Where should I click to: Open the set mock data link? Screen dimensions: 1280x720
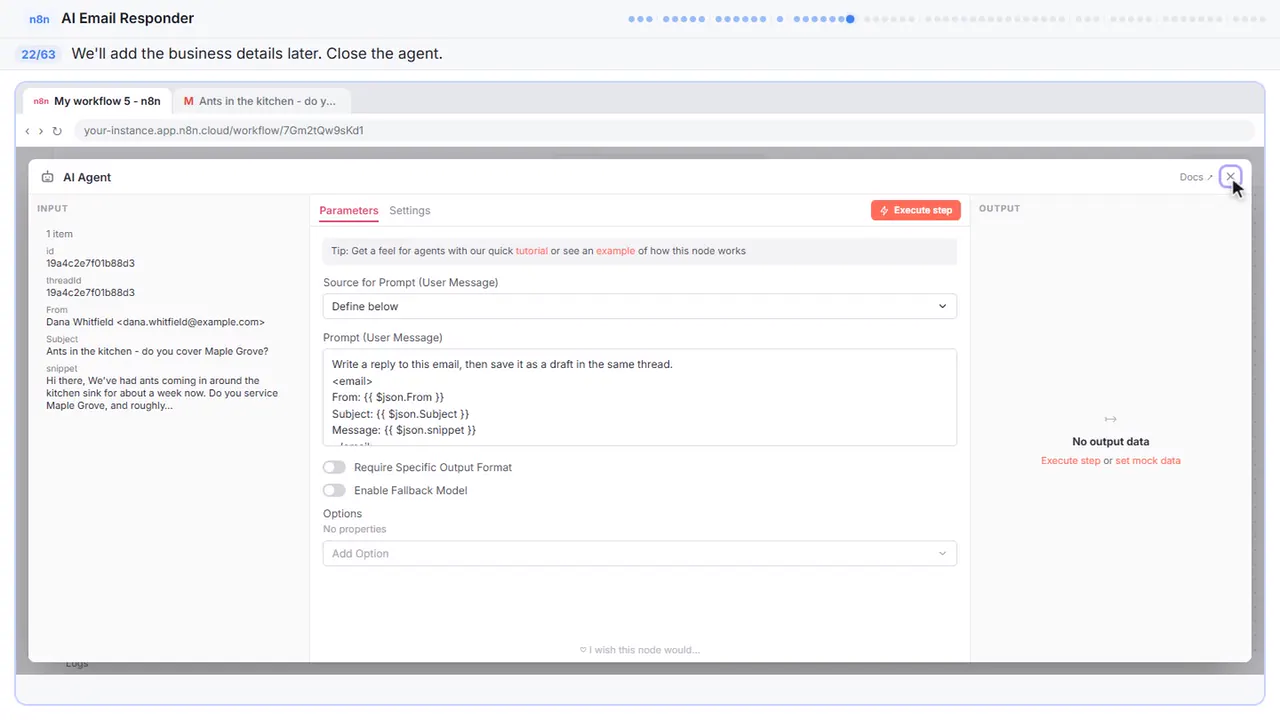click(x=1148, y=461)
